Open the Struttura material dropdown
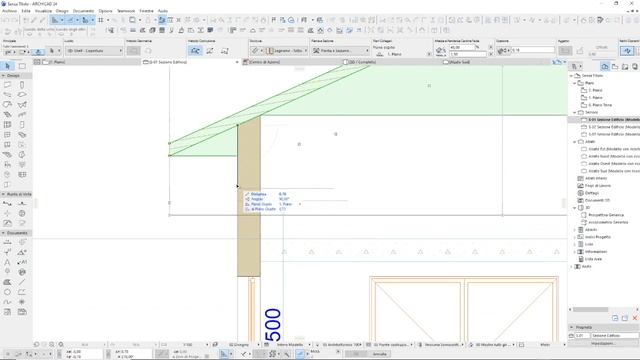This screenshot has height=360, width=640. tap(287, 51)
